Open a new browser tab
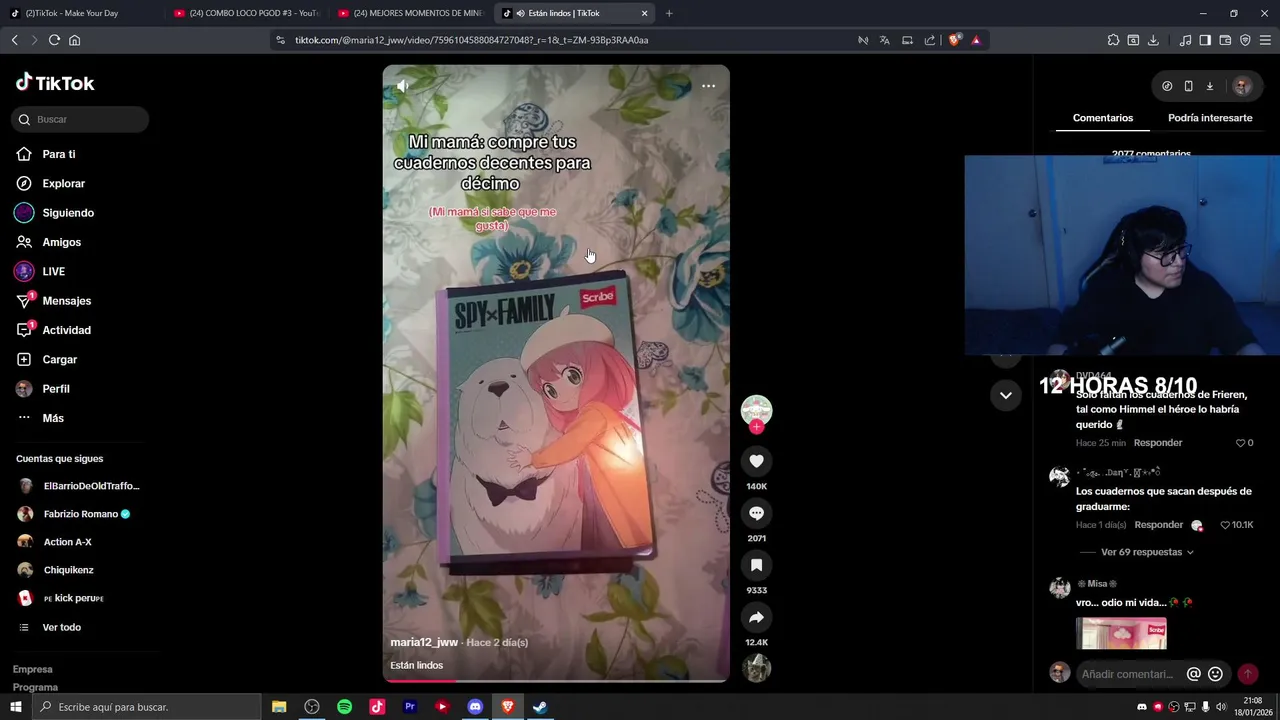The image size is (1280, 720). click(x=669, y=13)
